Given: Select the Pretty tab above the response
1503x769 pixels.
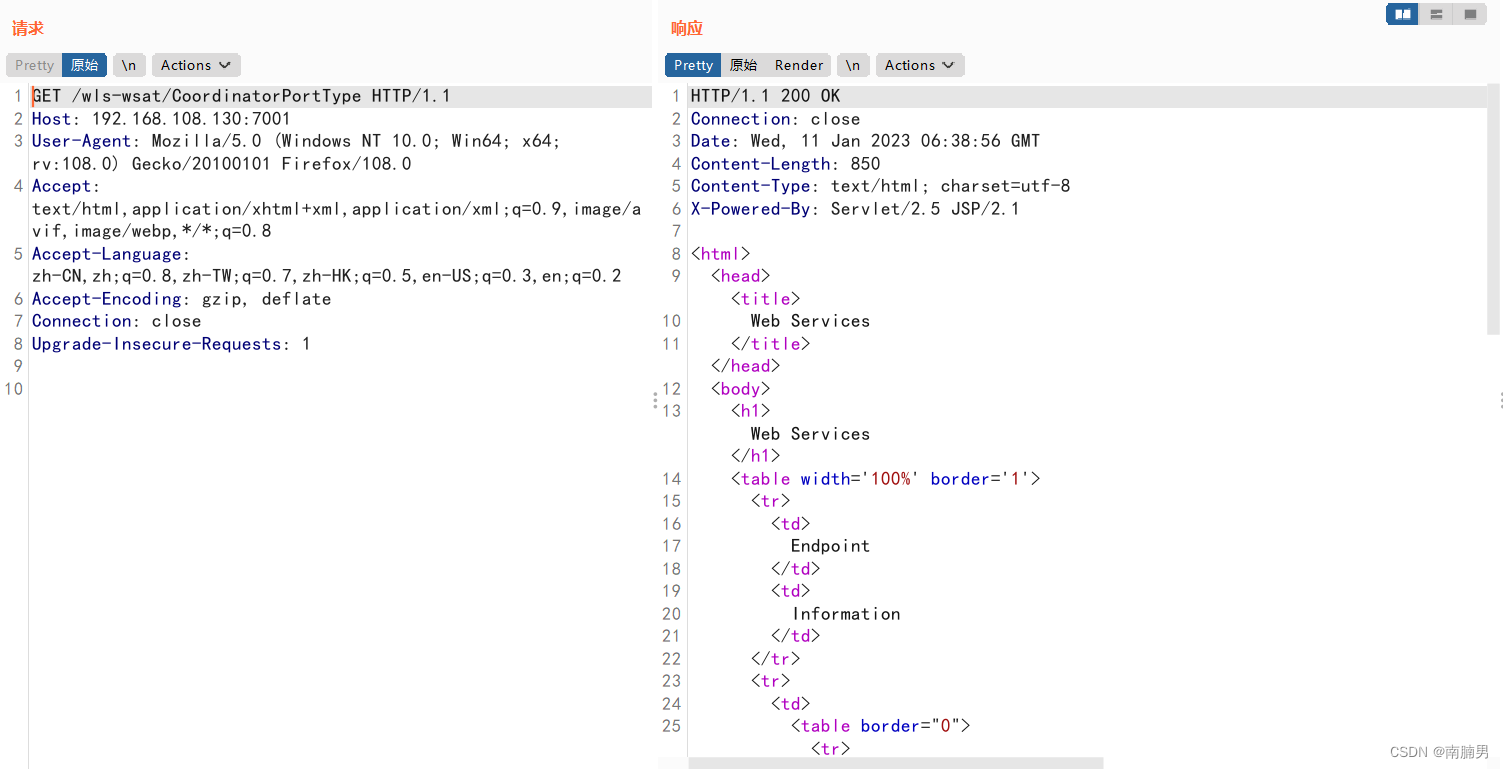Looking at the screenshot, I should pyautogui.click(x=692, y=64).
